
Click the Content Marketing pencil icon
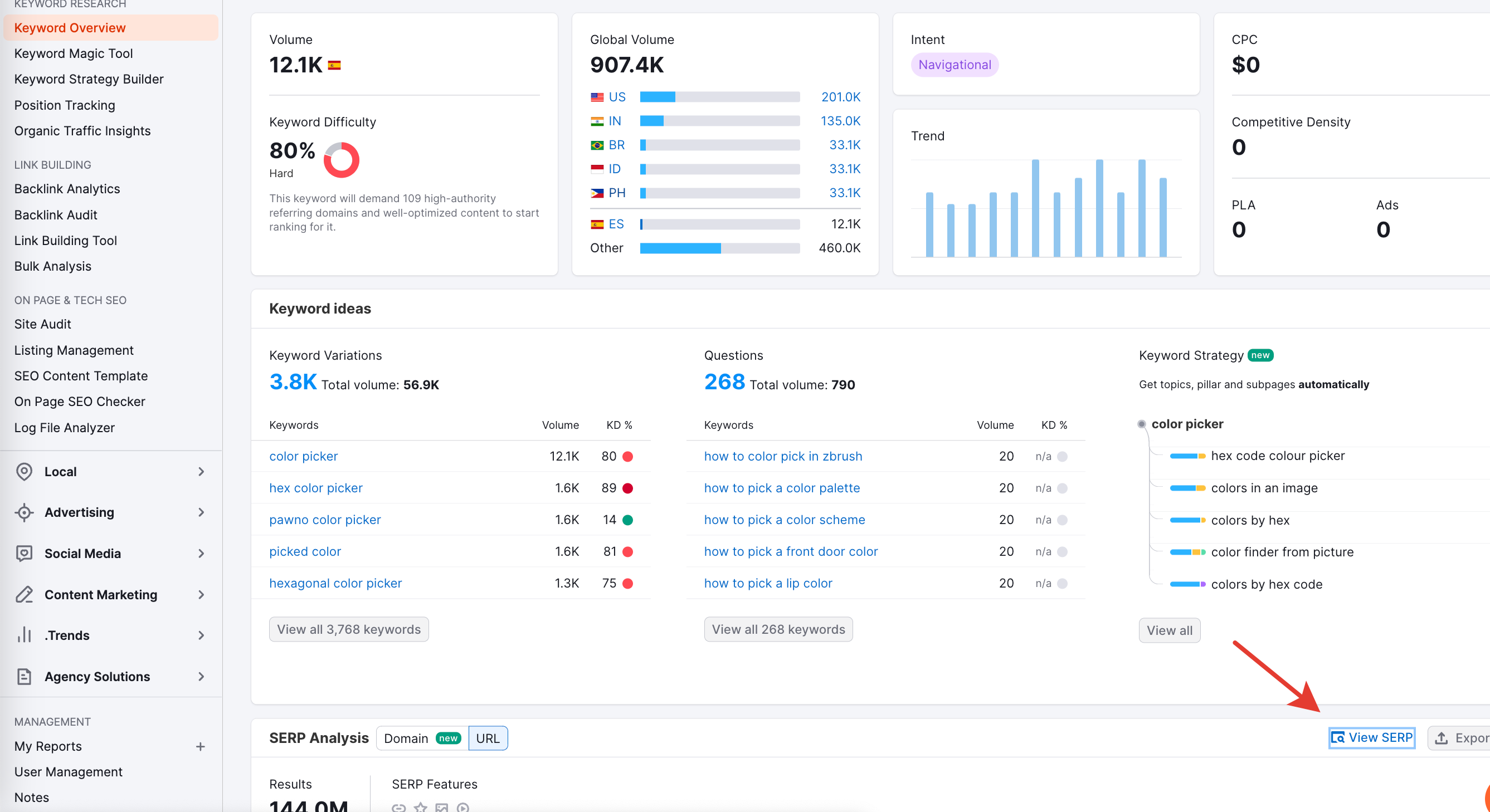tap(24, 595)
